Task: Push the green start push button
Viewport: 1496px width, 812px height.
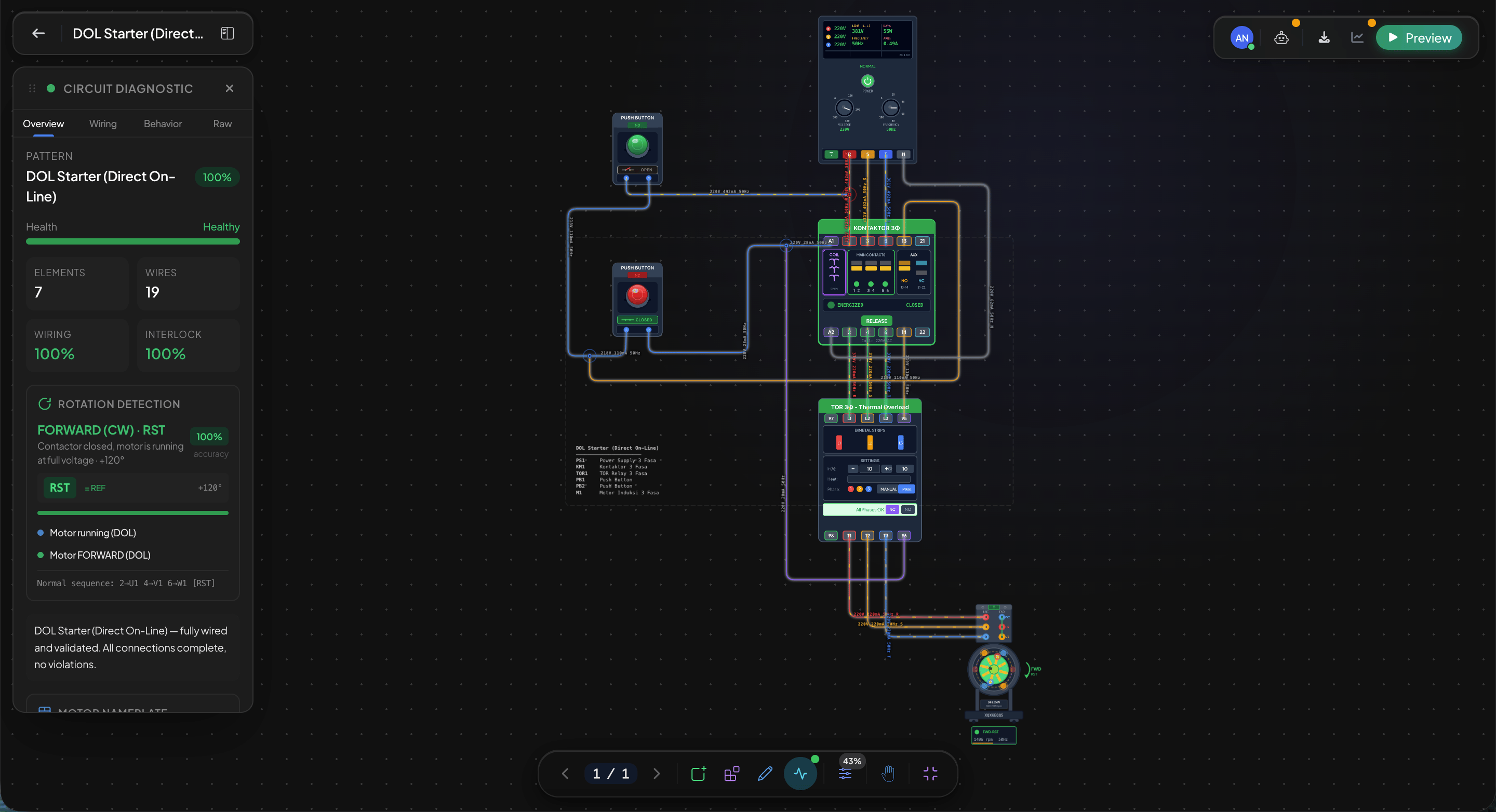Action: pyautogui.click(x=637, y=145)
